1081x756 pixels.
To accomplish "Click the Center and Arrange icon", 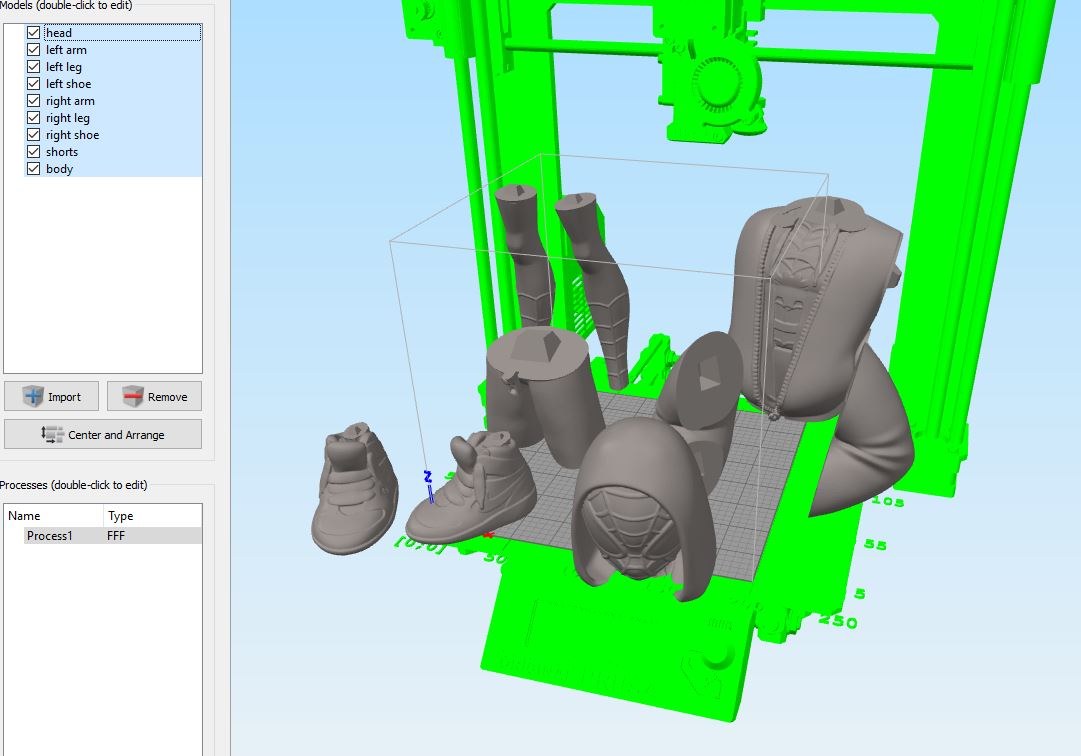I will (52, 434).
